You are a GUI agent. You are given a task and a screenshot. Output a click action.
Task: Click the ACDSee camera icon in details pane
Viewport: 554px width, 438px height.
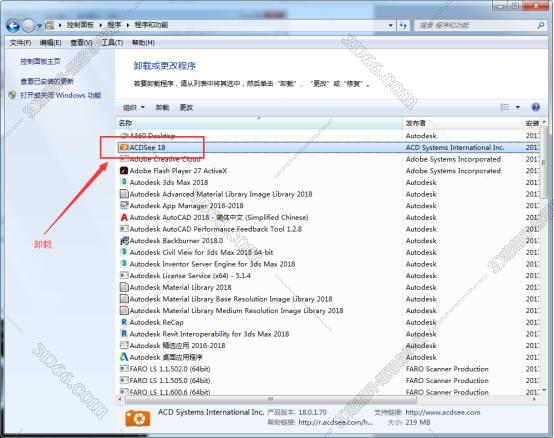click(137, 418)
